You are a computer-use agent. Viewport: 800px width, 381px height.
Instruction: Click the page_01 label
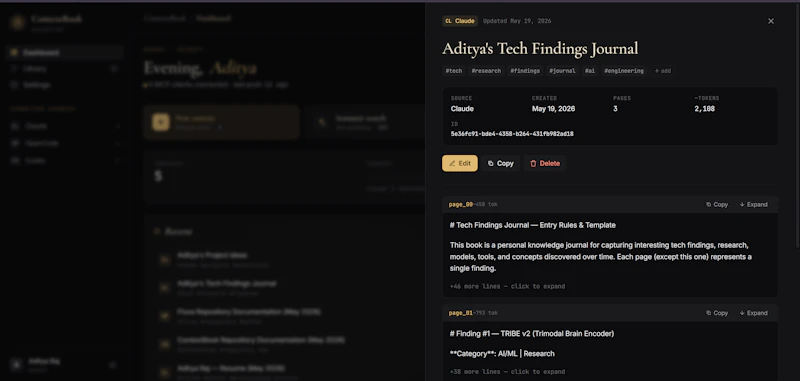pyautogui.click(x=461, y=313)
